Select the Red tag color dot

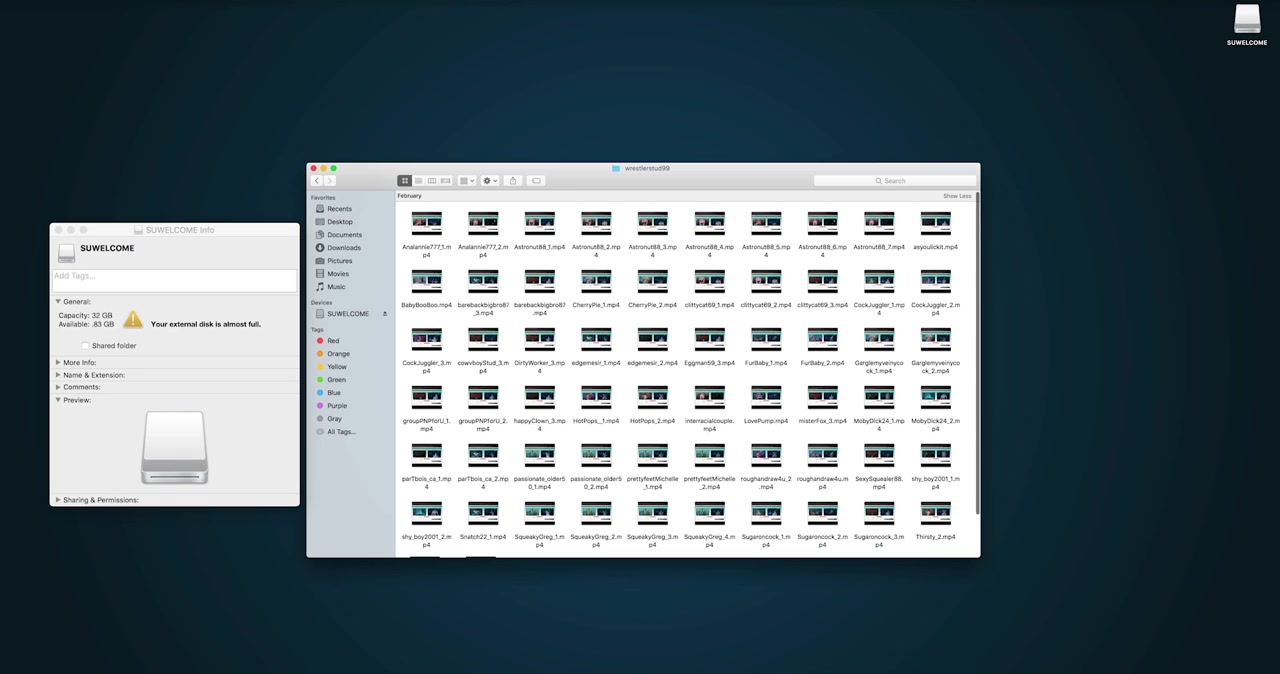tap(320, 341)
